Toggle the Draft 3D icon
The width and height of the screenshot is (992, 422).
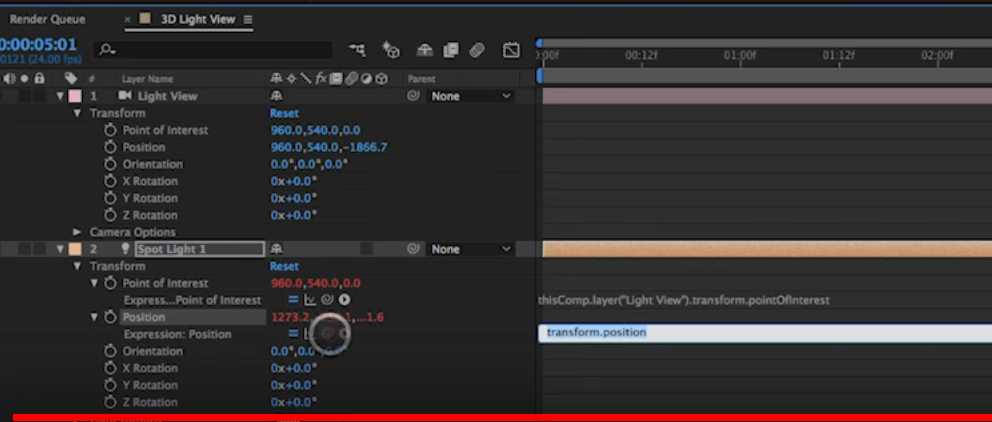391,49
